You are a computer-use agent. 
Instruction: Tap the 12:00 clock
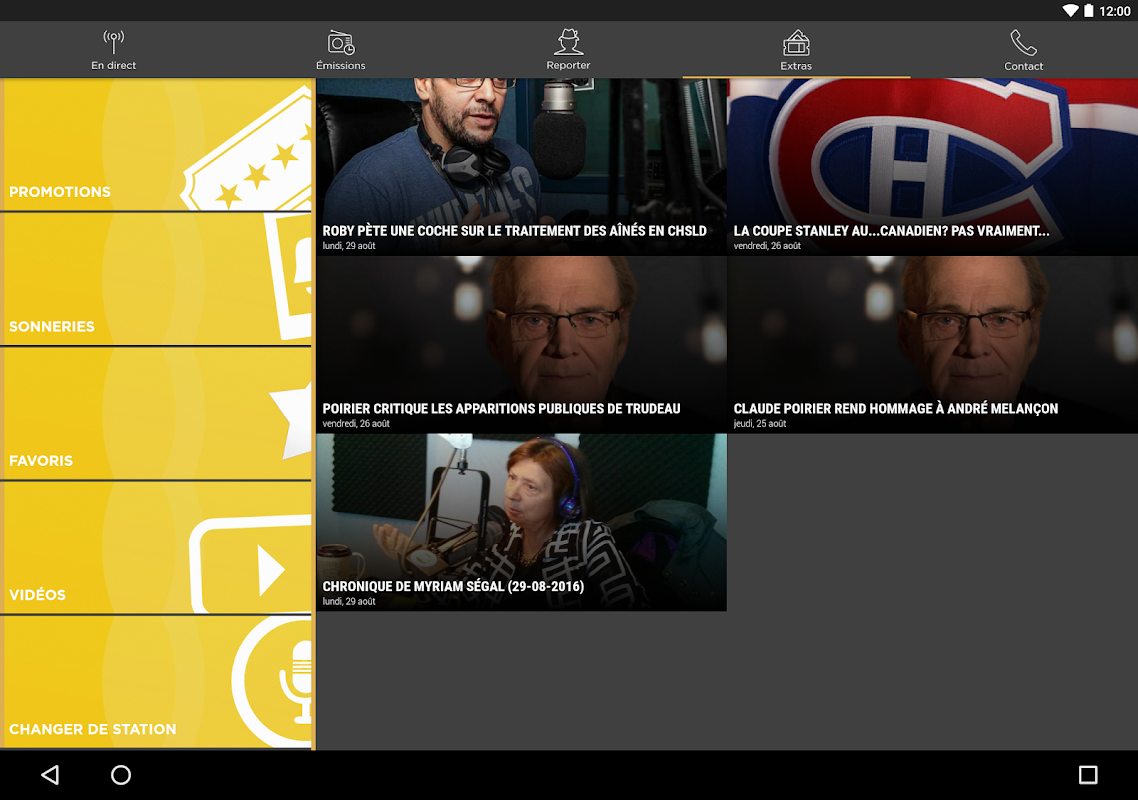pos(1115,11)
